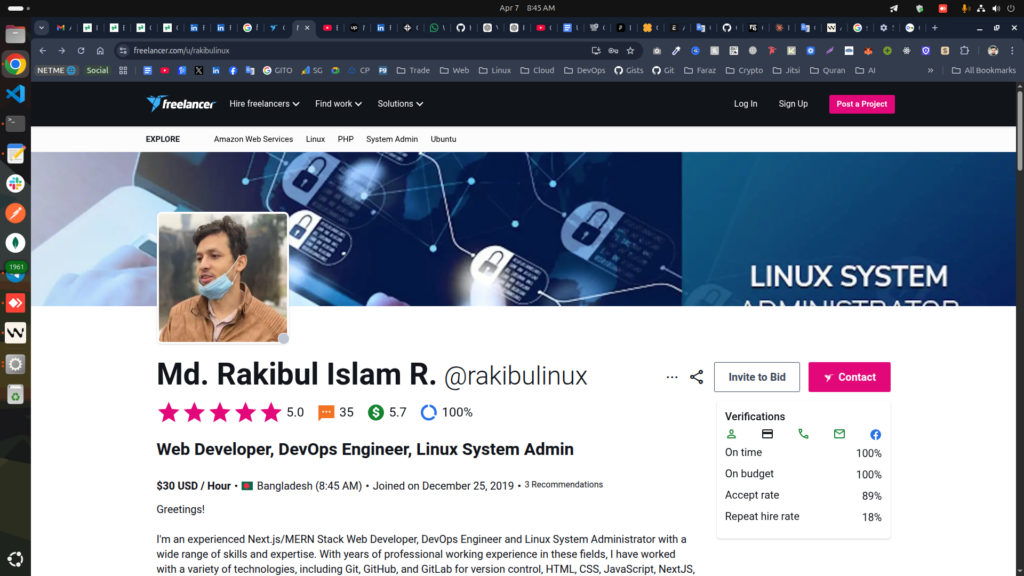The width and height of the screenshot is (1024, 576).
Task: Click the Sign Up link
Action: [x=793, y=104]
